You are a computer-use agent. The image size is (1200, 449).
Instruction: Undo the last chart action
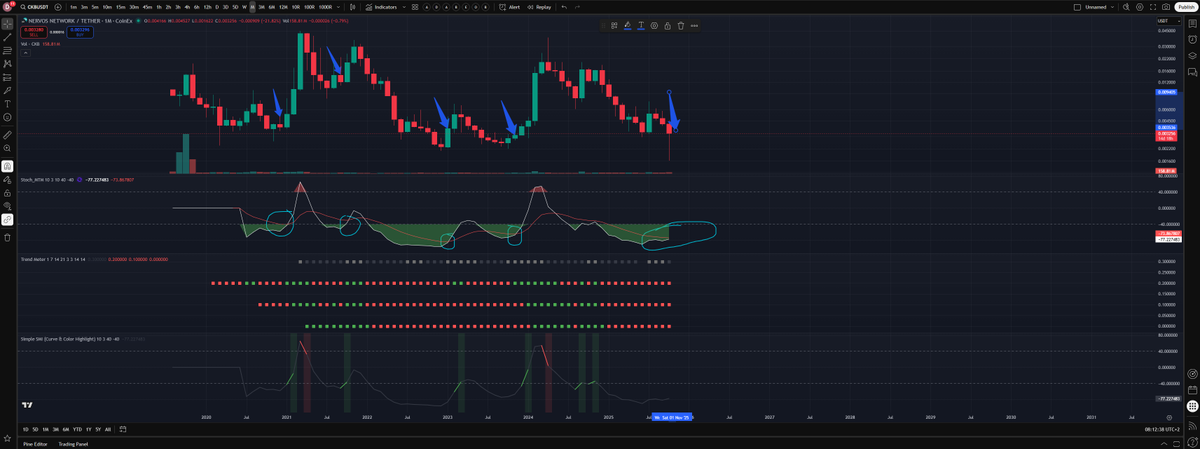pos(564,7)
